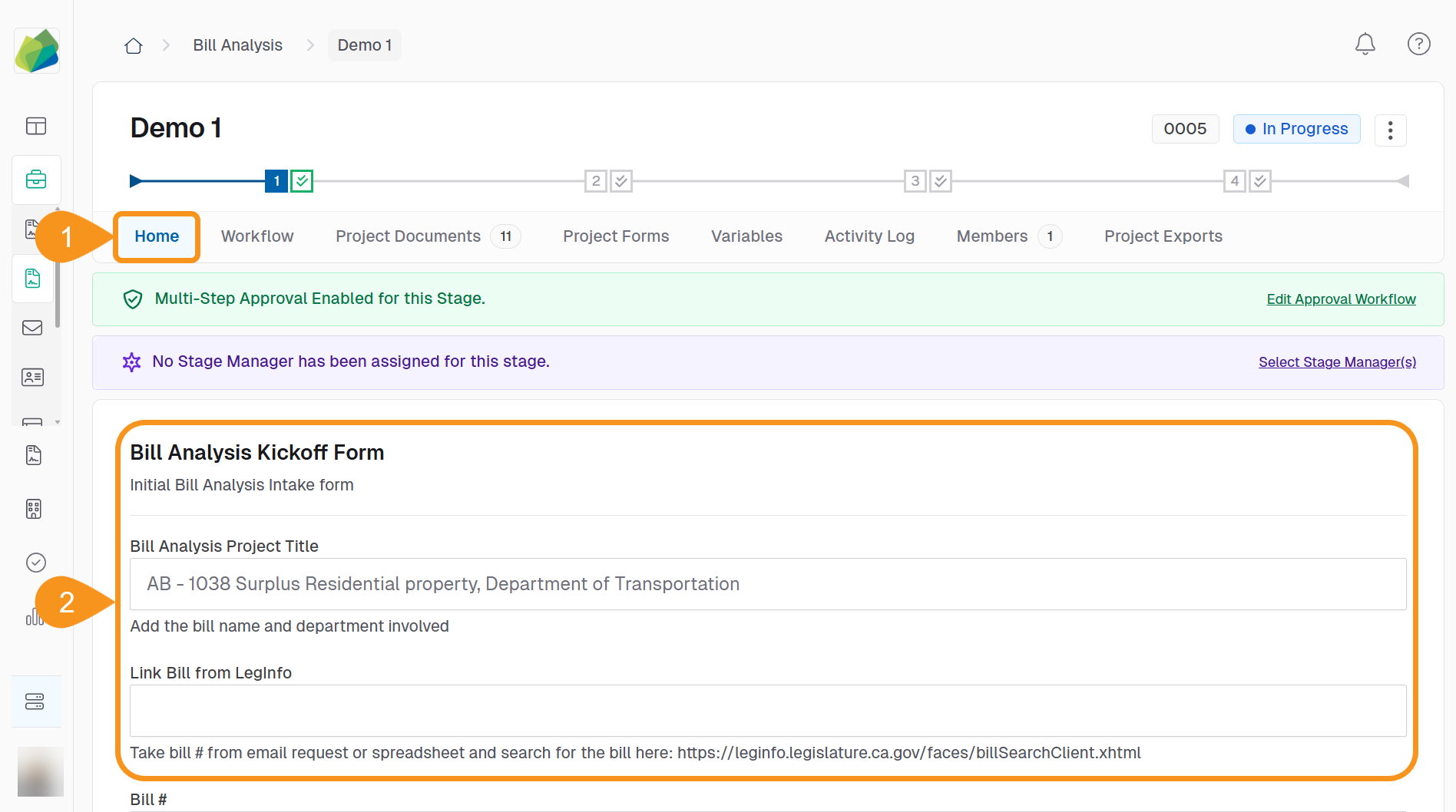Screen dimensions: 1456x812
Task: Toggle the approval checkmark beside stage 4
Action: [1259, 180]
